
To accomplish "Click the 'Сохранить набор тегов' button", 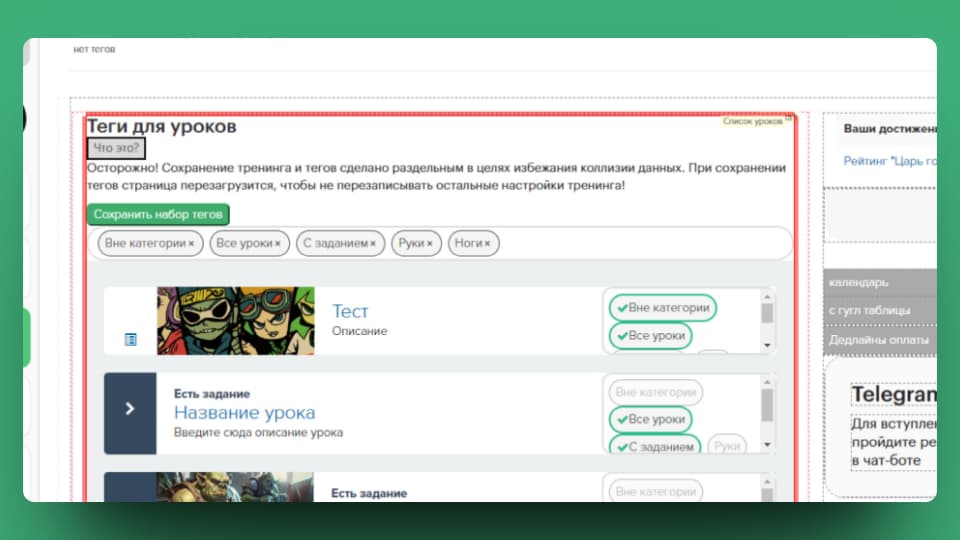I will [158, 214].
